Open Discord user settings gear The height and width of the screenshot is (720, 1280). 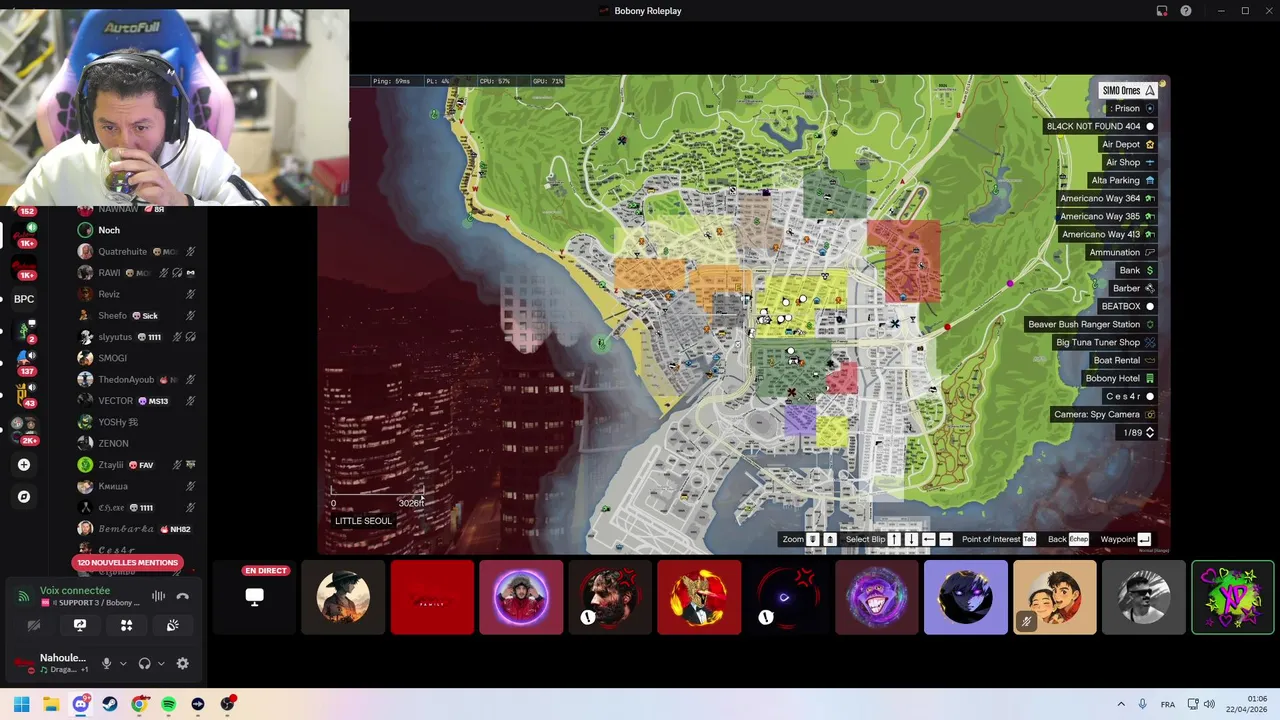[x=182, y=663]
